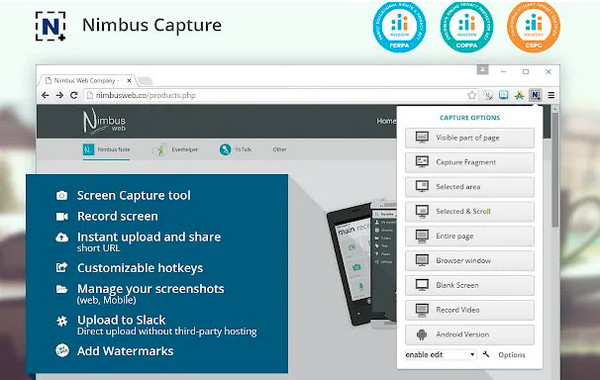Click the phone mockup image on the page
600x380 pixels.
tap(362, 263)
